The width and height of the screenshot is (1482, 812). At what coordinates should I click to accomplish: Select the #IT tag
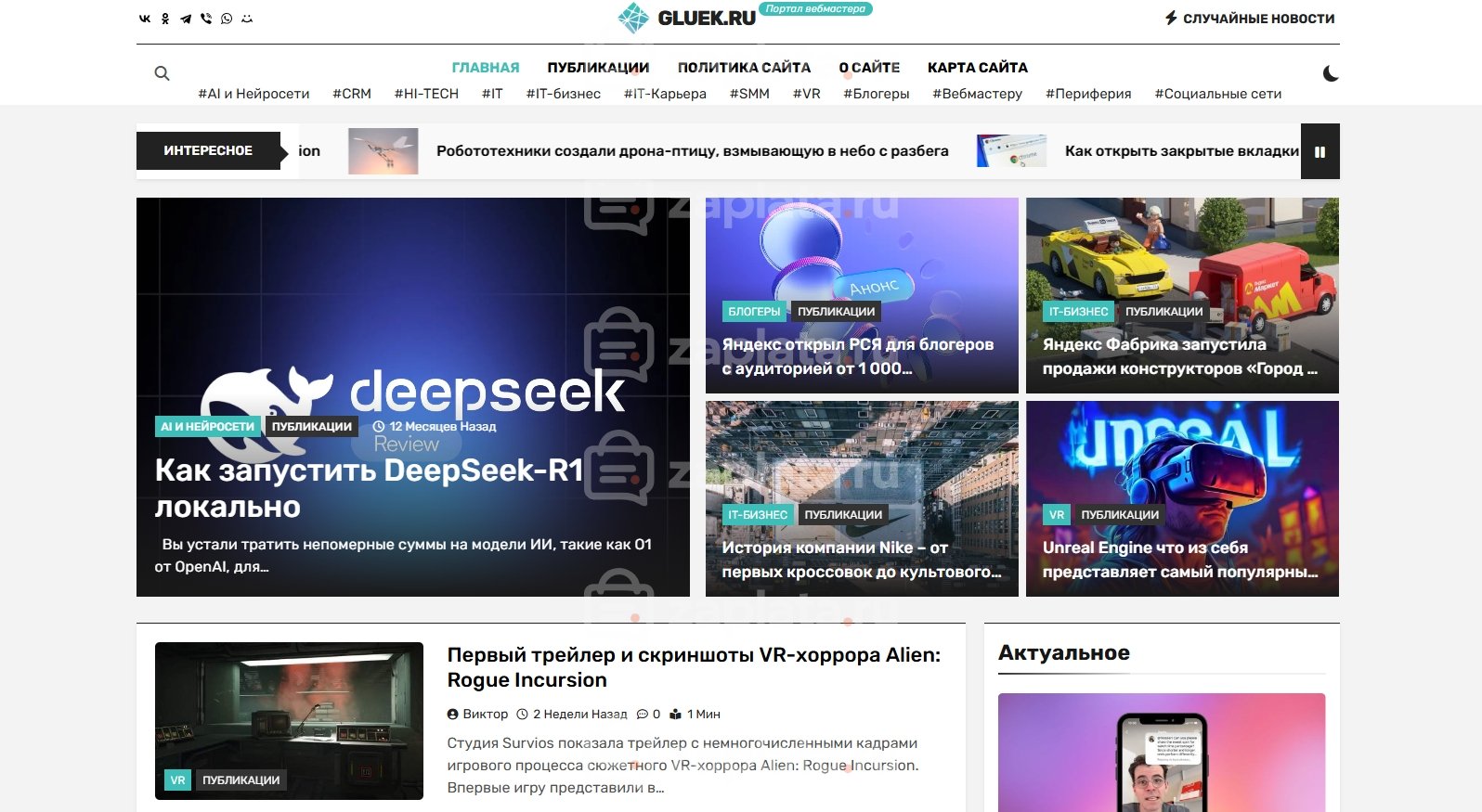pos(492,94)
